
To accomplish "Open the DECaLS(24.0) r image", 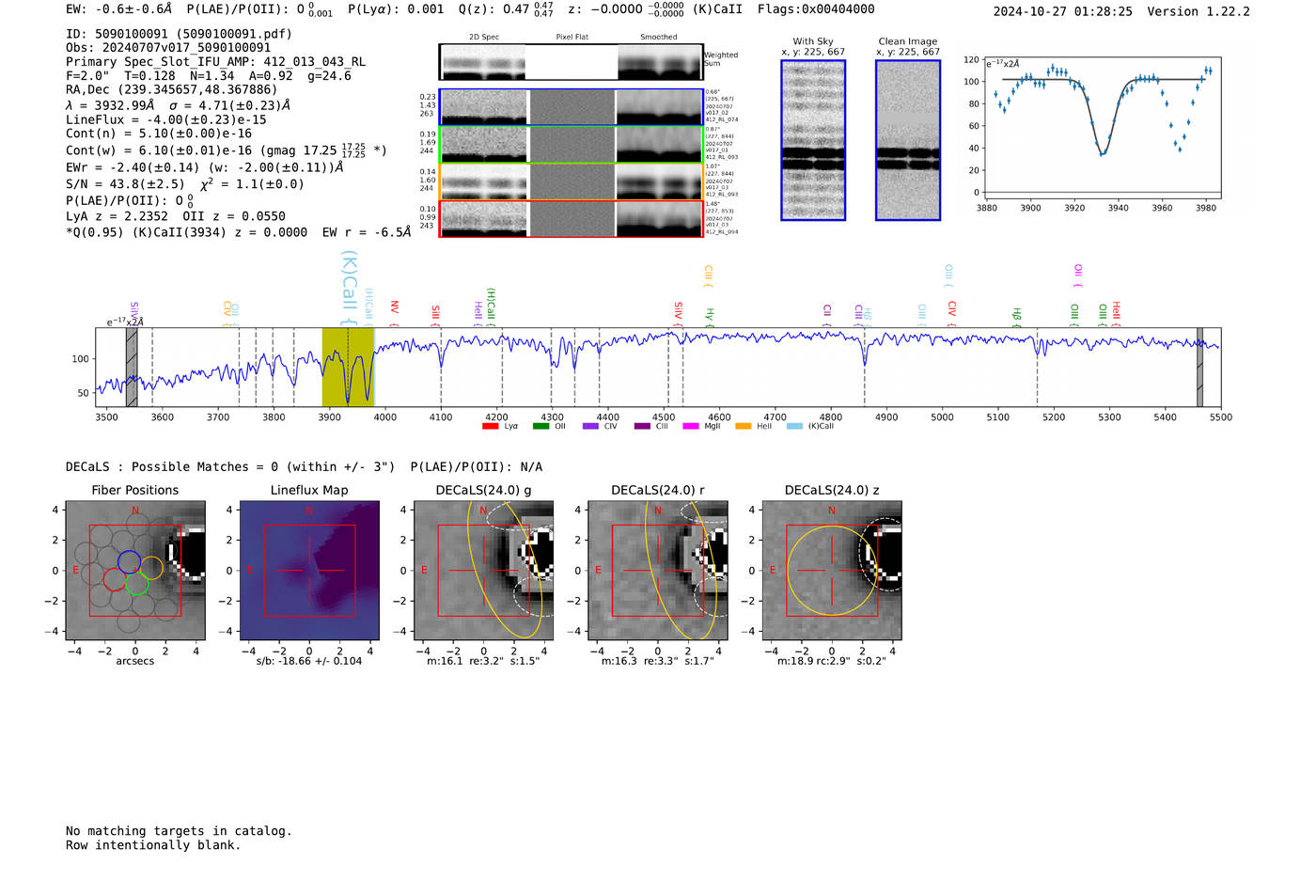I will pyautogui.click(x=658, y=570).
